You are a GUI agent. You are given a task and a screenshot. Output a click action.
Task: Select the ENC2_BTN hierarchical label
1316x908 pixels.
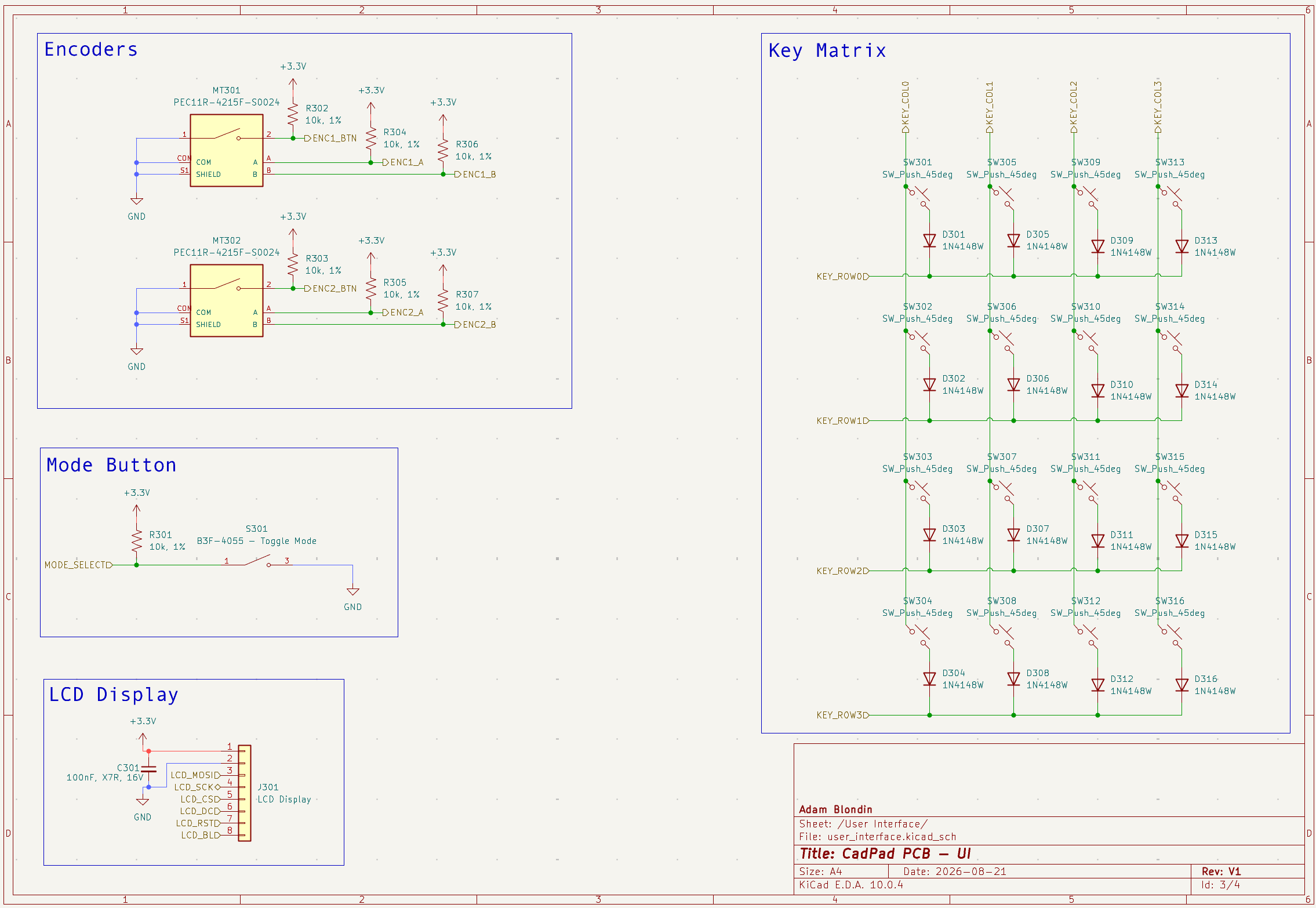(x=331, y=288)
